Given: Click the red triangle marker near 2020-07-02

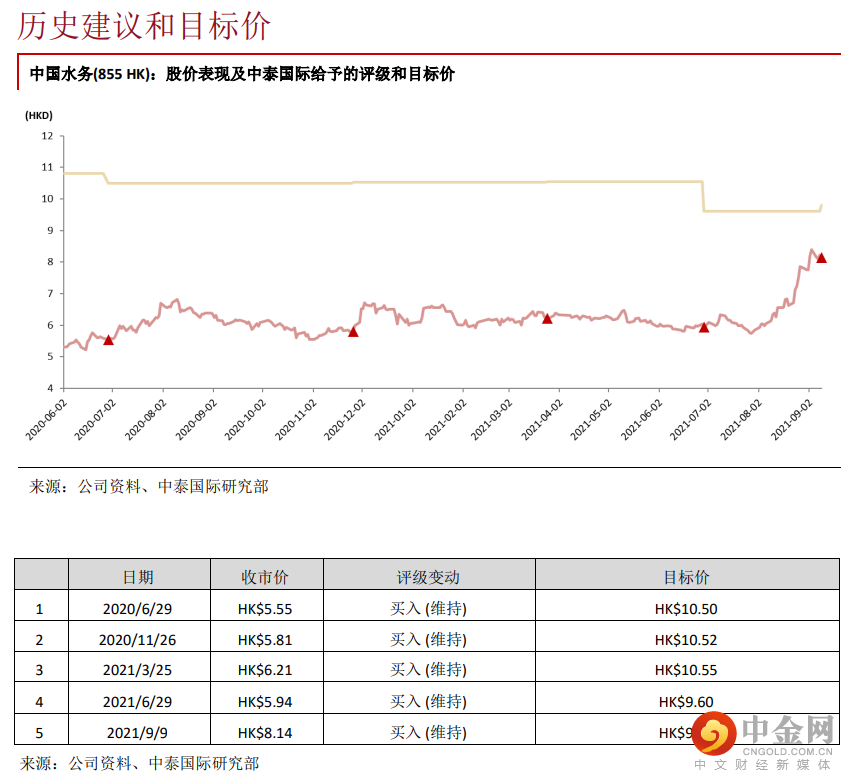Looking at the screenshot, I should point(109,340).
